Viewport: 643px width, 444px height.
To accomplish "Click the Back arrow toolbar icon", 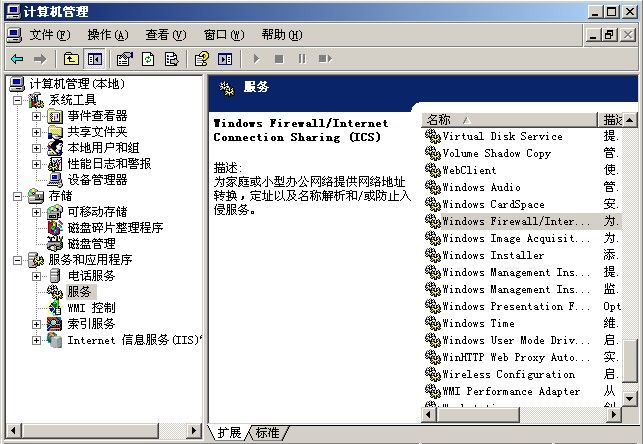I will (16, 59).
